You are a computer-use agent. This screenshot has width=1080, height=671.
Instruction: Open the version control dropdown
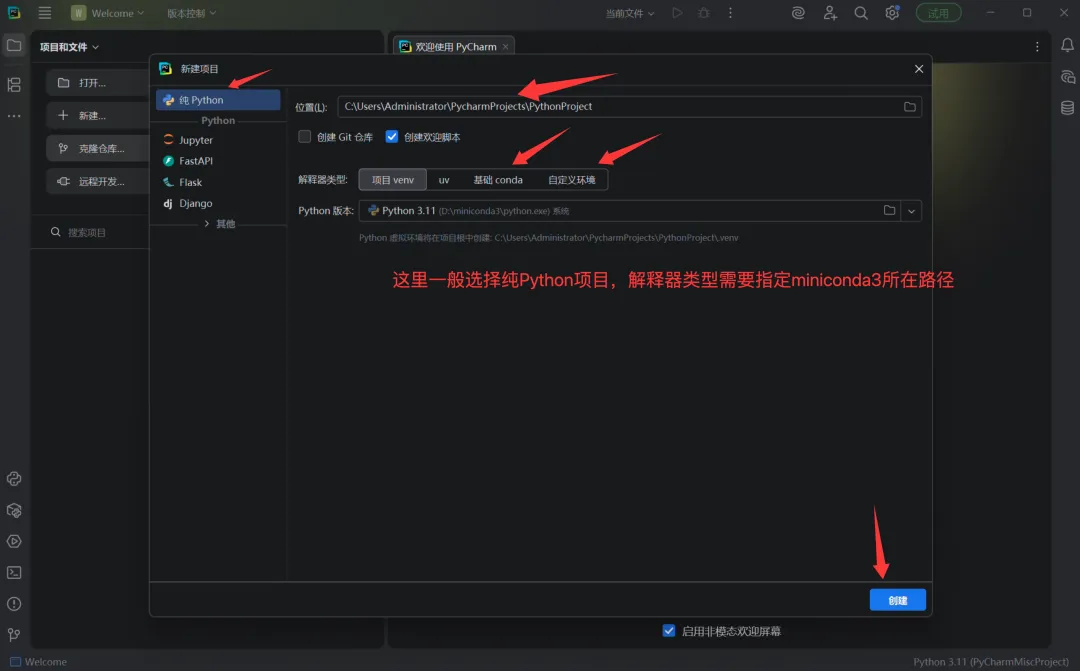tap(191, 13)
